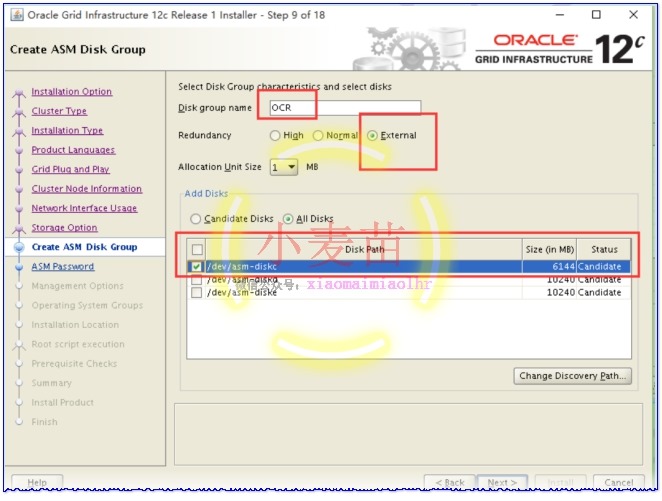
Task: Select All Disks radio button
Action: coord(288,219)
